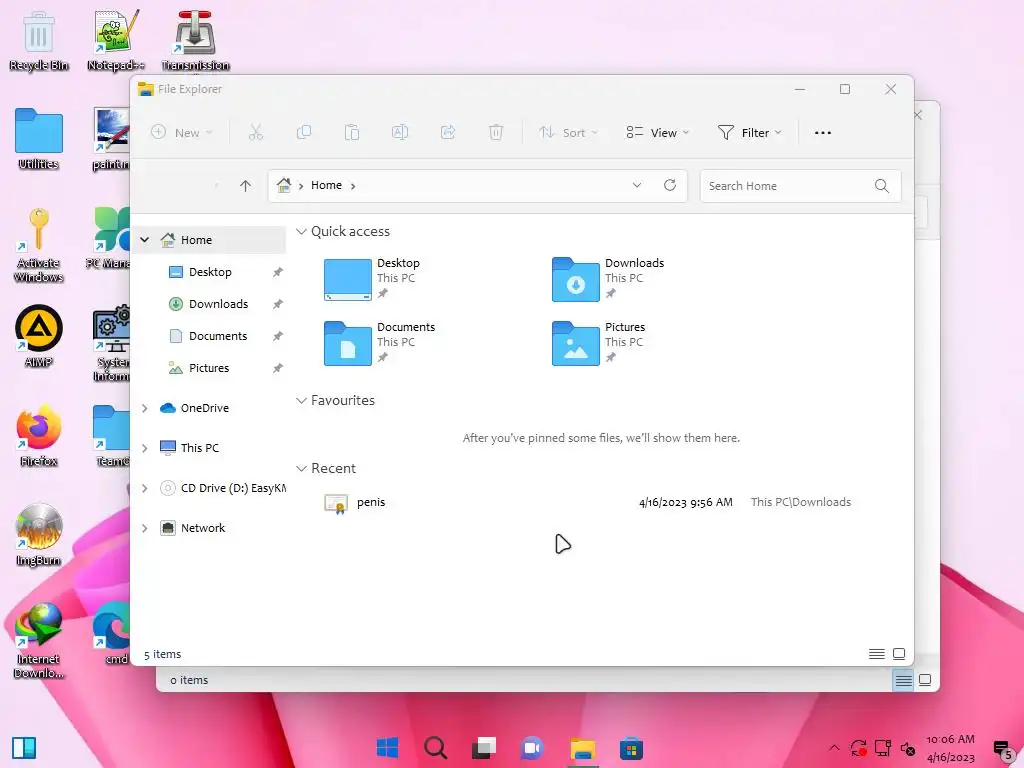
Task: Expand the OneDrive tree node
Action: [x=144, y=408]
